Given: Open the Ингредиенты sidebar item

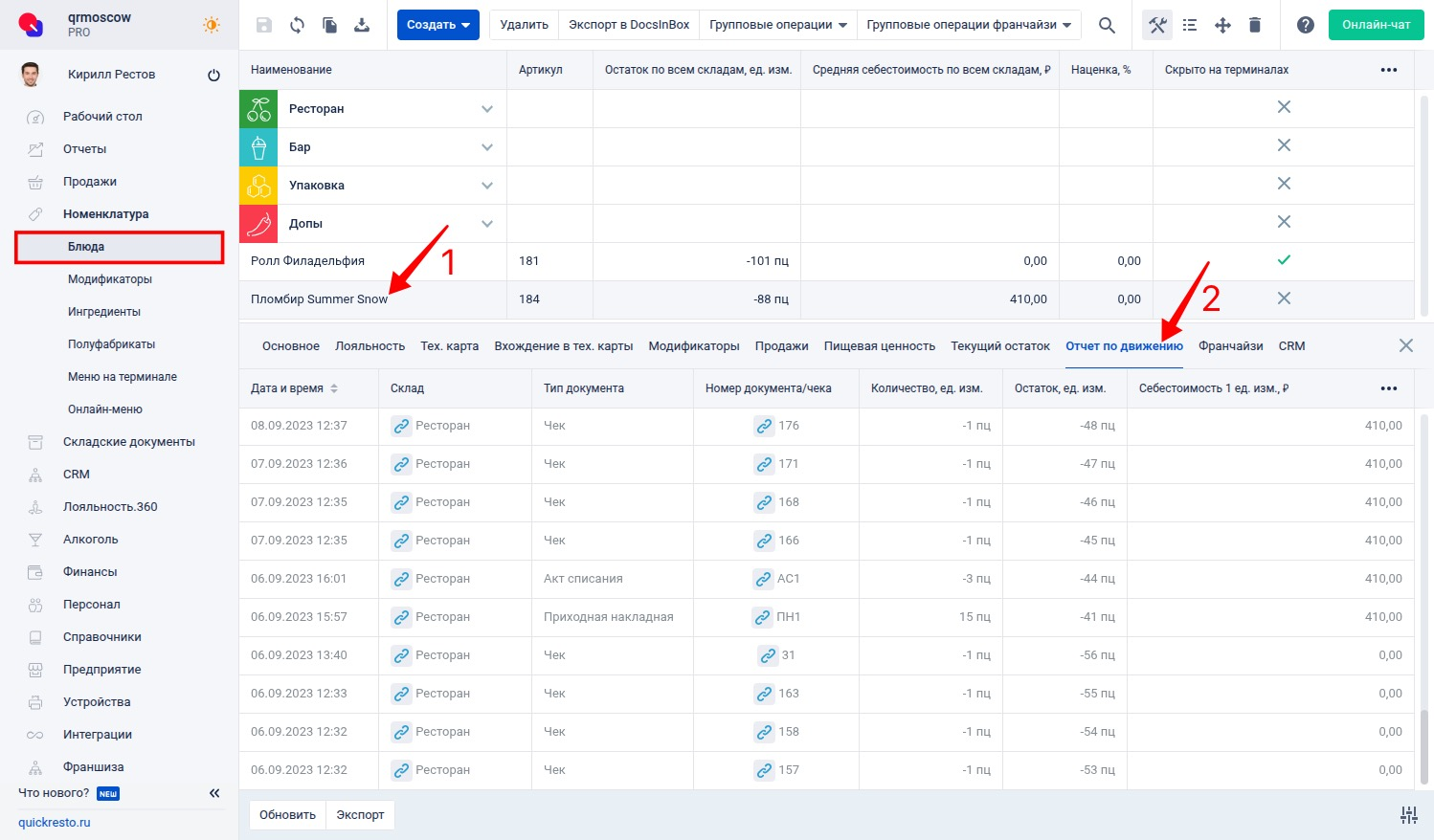Looking at the screenshot, I should (x=104, y=312).
